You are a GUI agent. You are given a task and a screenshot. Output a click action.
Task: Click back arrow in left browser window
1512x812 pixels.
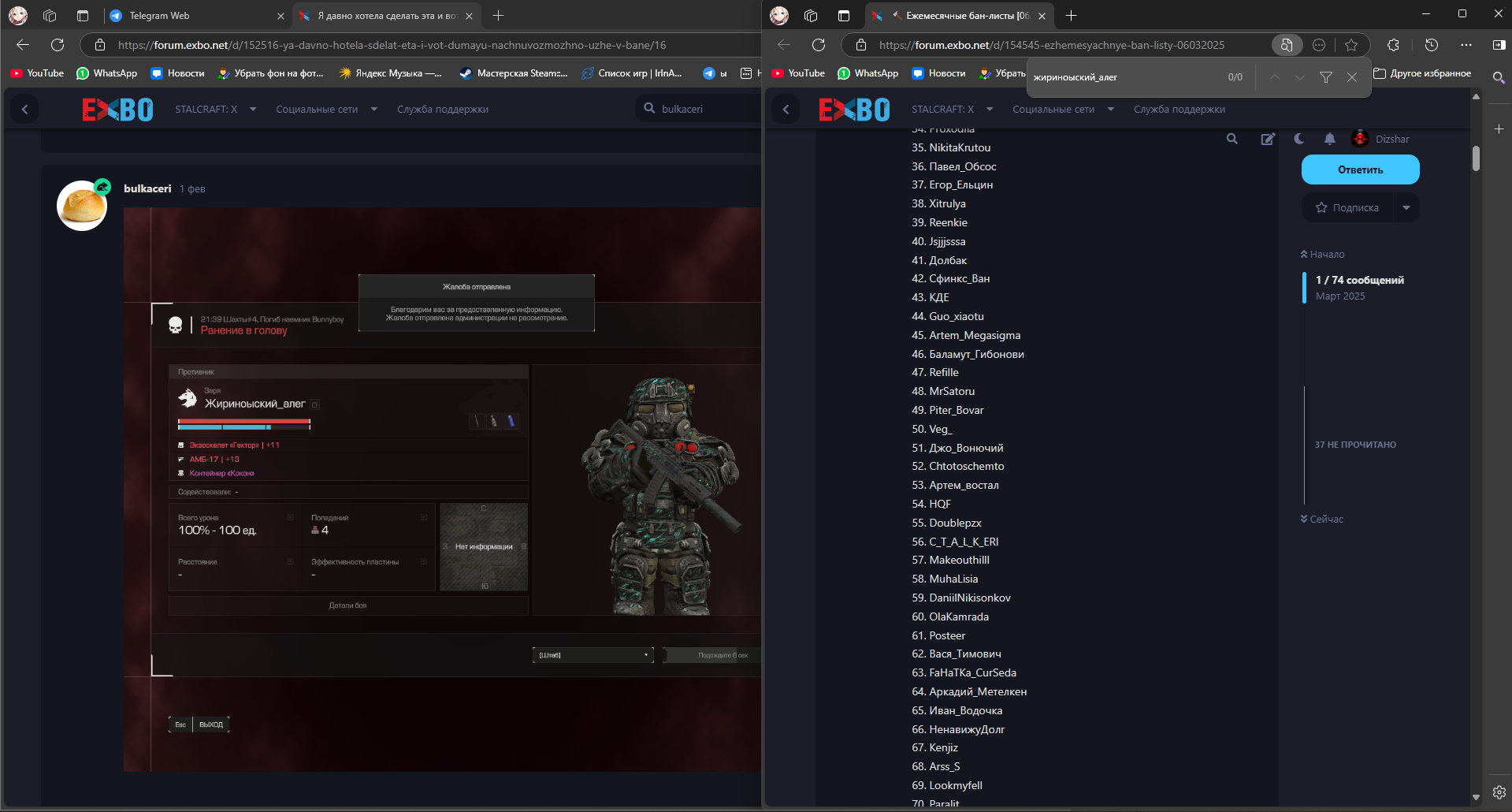pos(23,45)
